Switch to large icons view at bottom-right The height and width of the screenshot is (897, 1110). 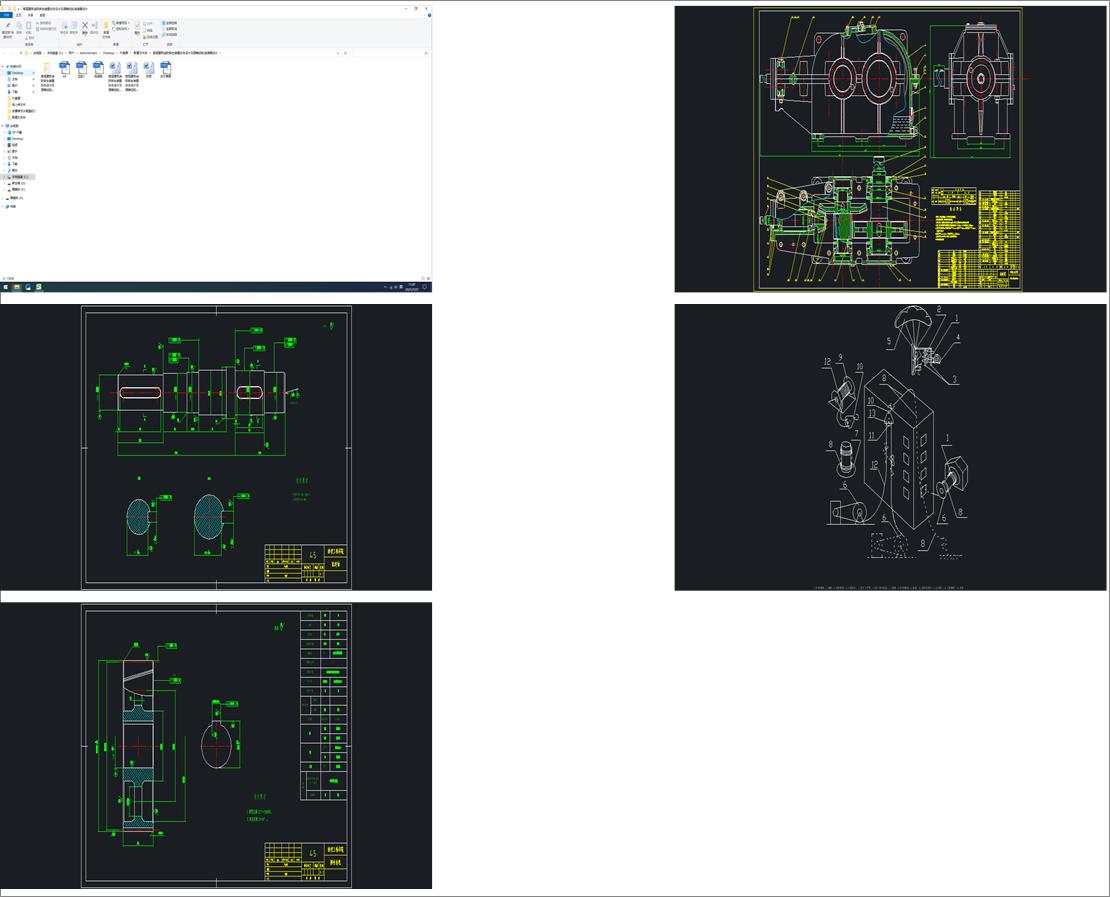428,278
